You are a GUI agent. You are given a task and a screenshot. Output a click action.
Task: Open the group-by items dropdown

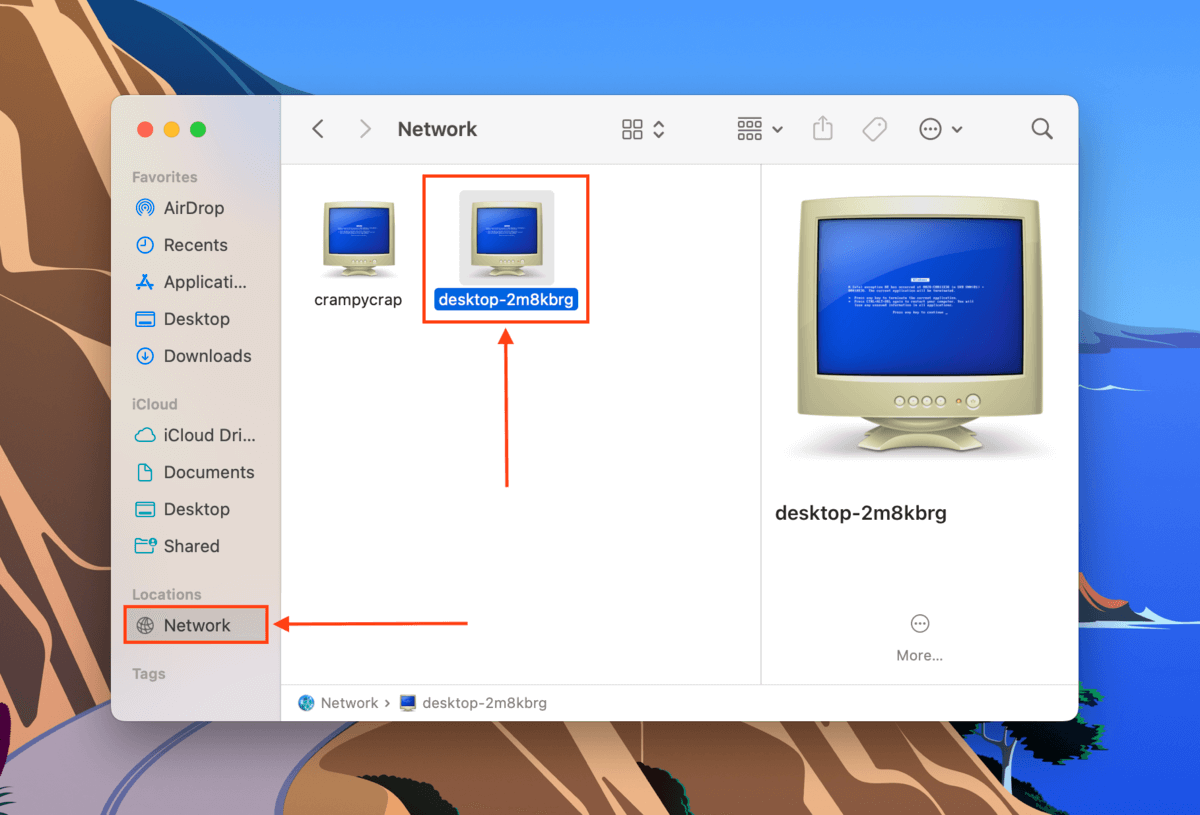[x=760, y=129]
